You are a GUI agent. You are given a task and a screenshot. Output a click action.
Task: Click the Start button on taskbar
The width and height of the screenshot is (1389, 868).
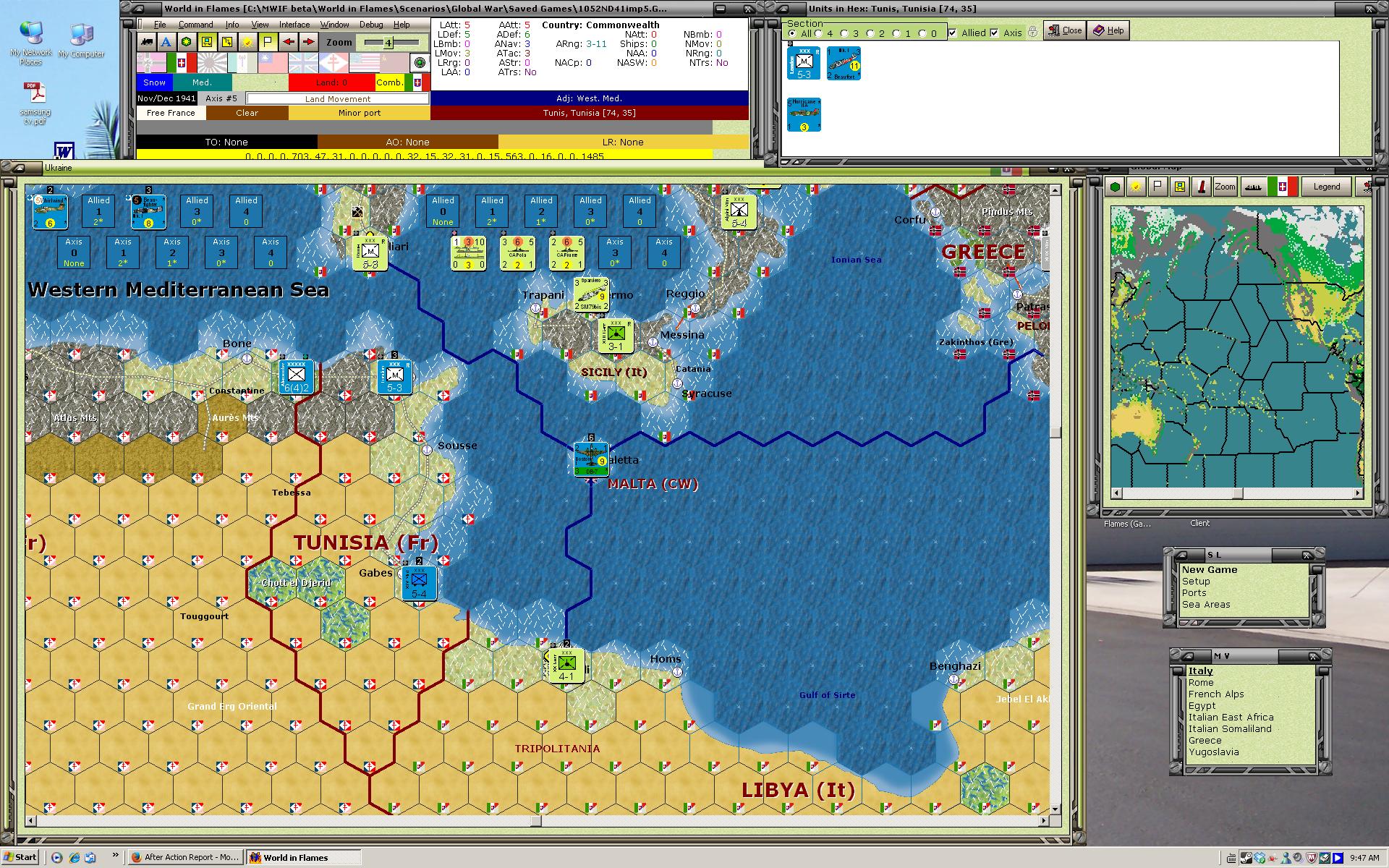click(x=20, y=857)
